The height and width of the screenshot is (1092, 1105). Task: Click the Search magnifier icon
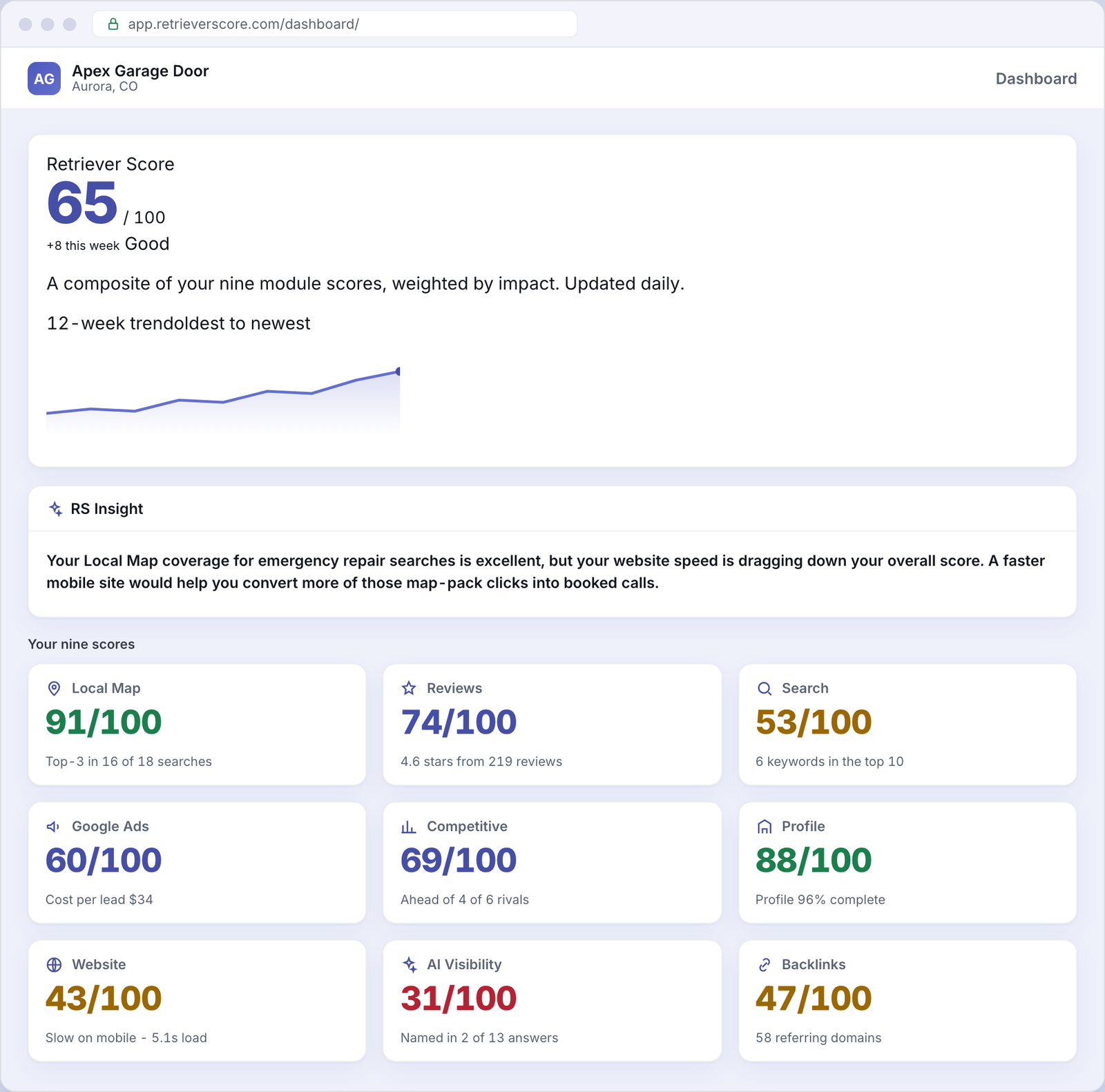(764, 689)
